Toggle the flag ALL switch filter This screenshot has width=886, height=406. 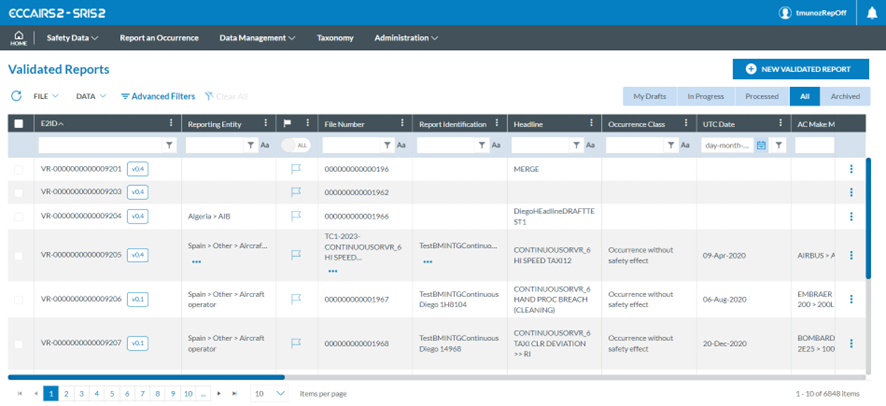click(297, 145)
